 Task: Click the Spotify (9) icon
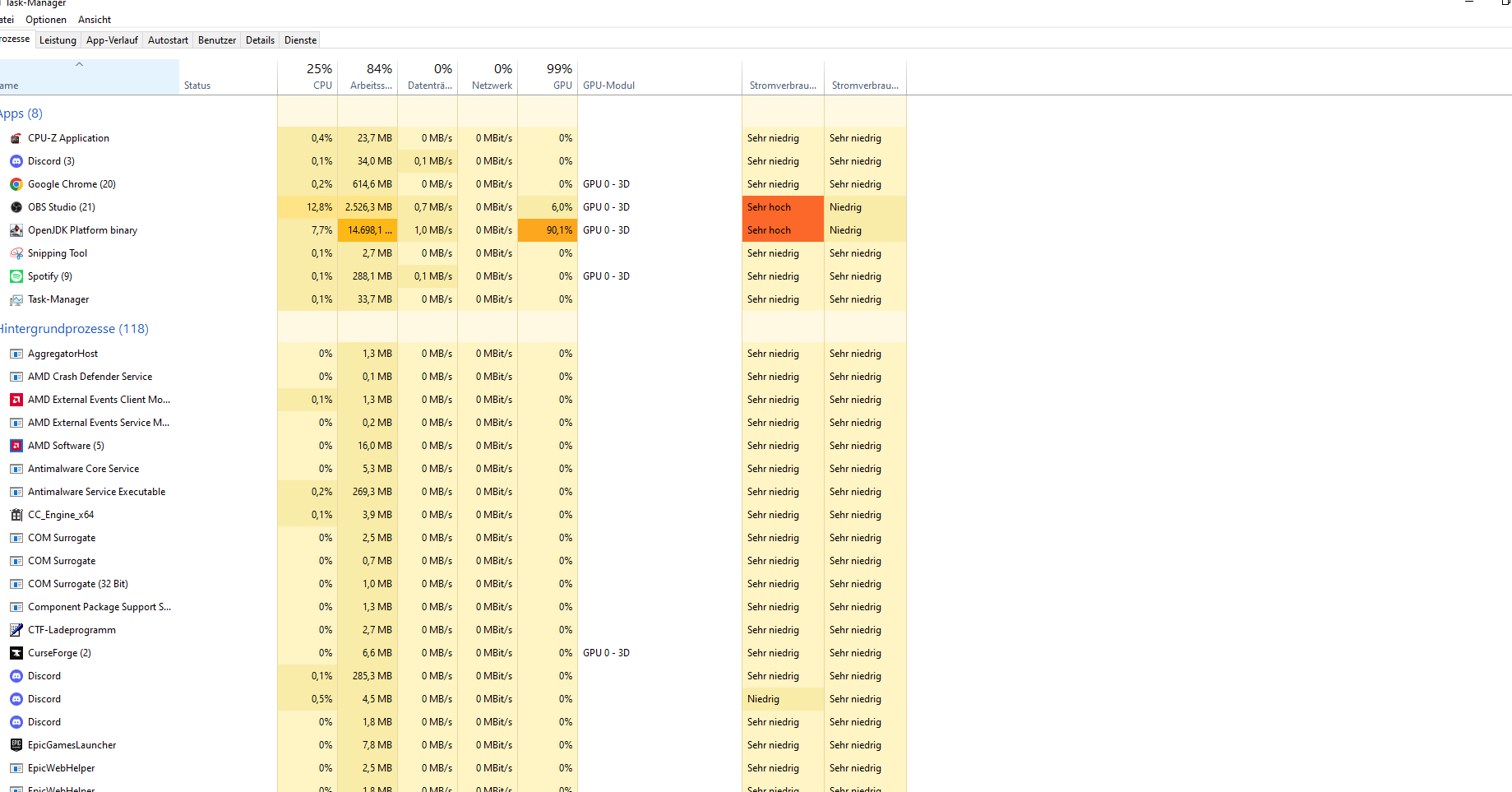(x=16, y=276)
